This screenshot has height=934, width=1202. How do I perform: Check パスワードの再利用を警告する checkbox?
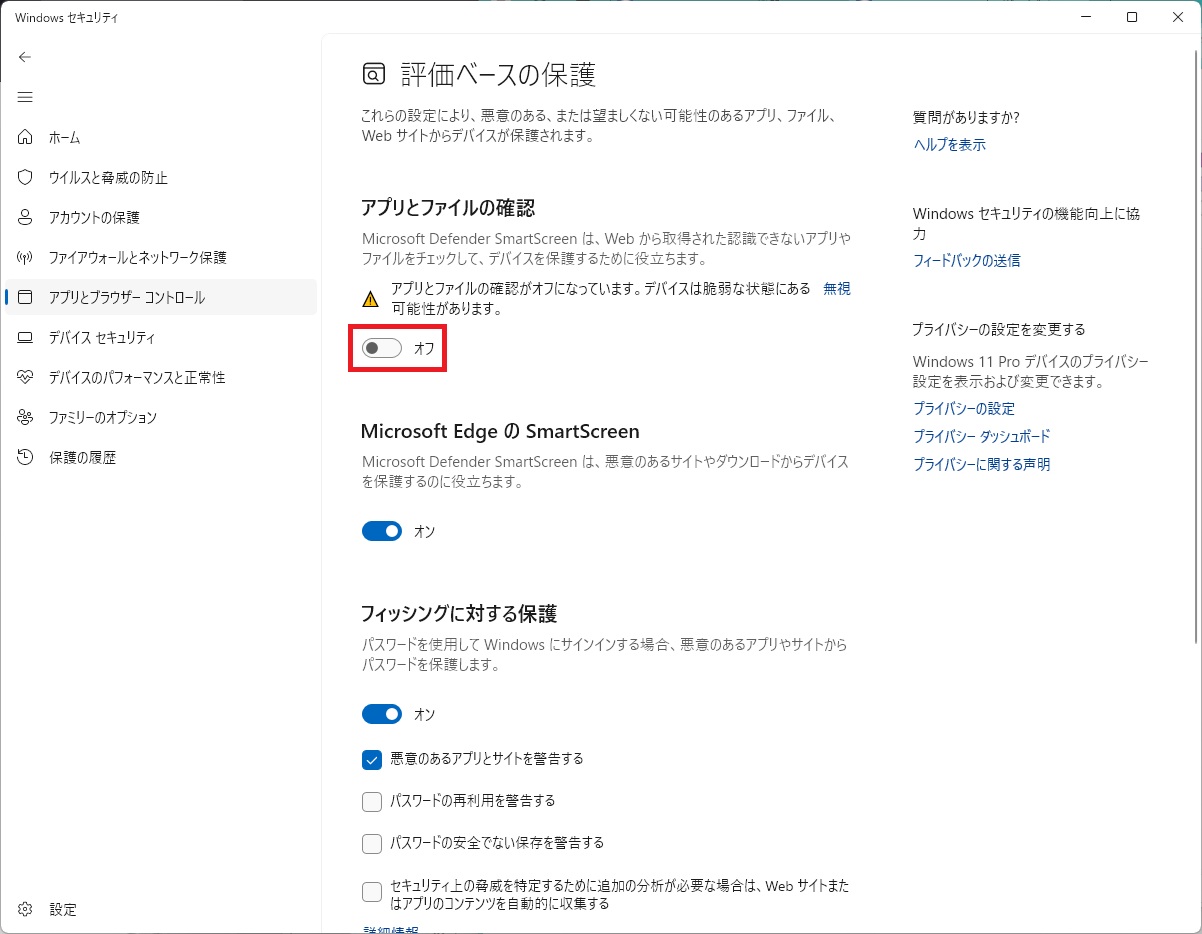(372, 801)
